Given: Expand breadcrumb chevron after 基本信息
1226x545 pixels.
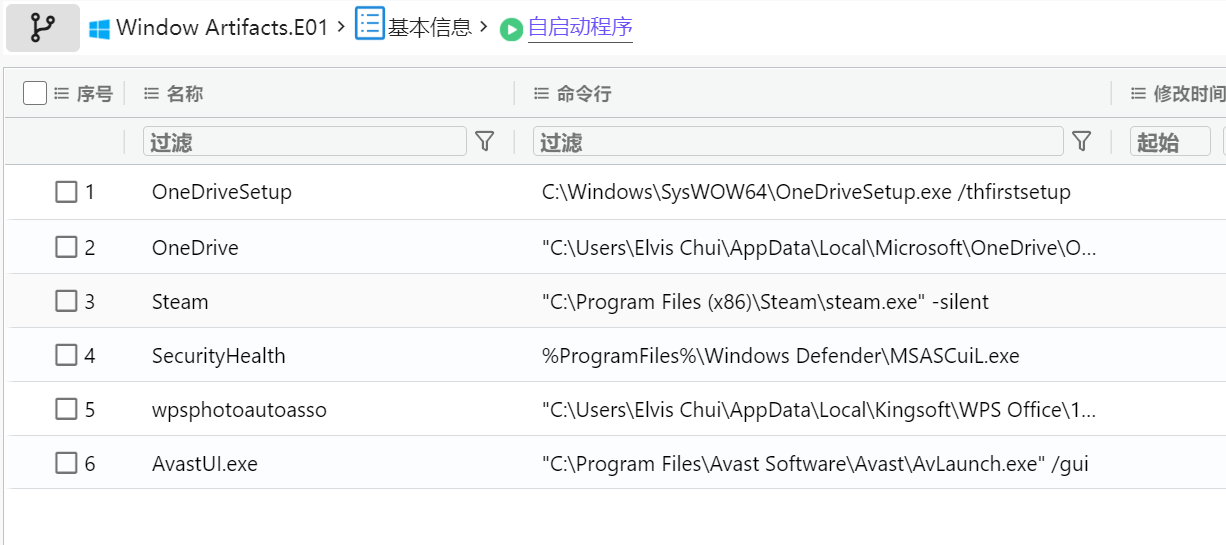Looking at the screenshot, I should click(484, 25).
